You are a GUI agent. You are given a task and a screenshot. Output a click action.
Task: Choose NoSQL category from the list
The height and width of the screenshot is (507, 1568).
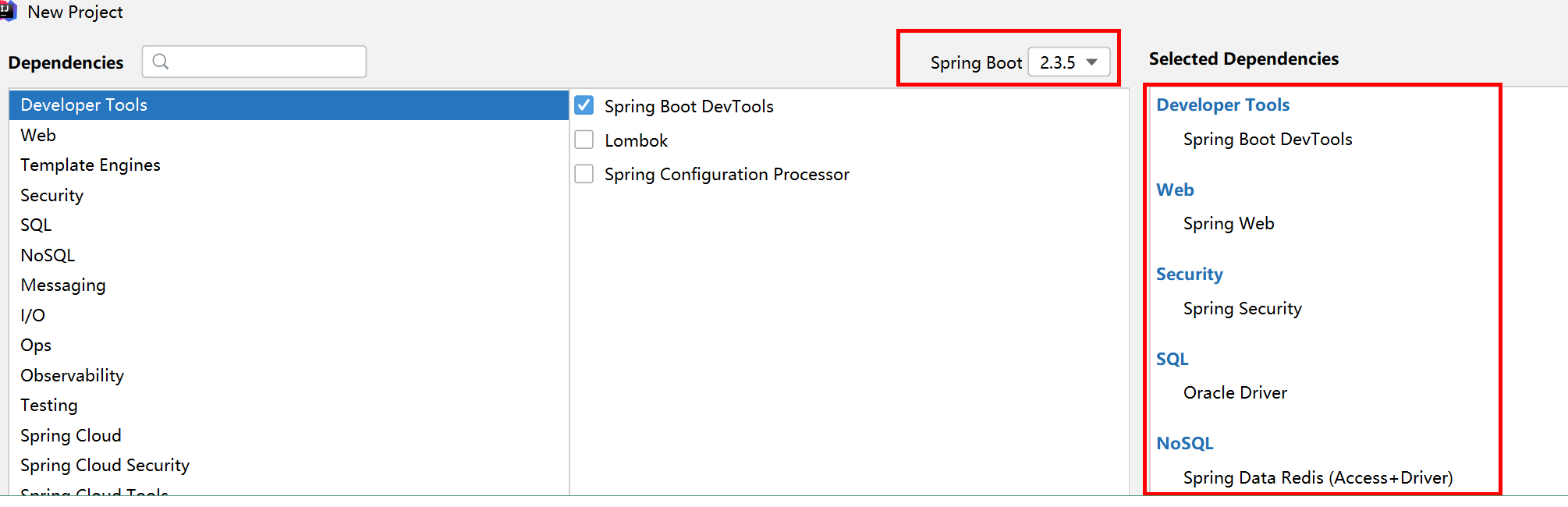pyautogui.click(x=48, y=255)
